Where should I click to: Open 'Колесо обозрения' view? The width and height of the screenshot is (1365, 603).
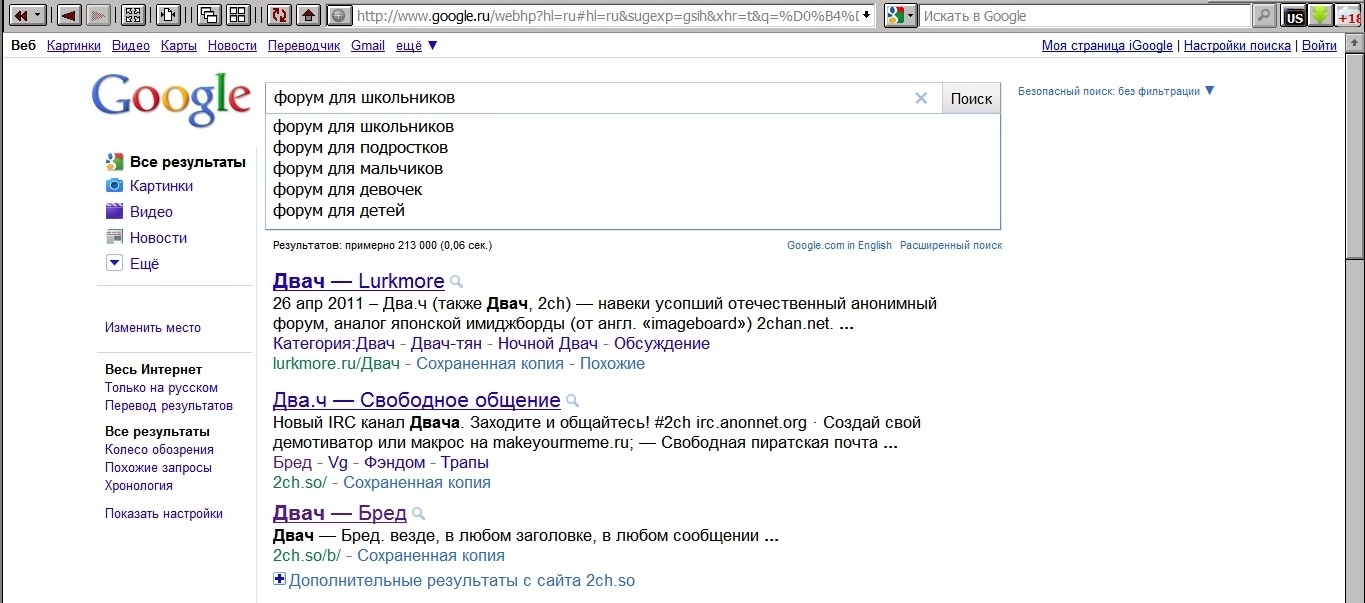click(159, 450)
